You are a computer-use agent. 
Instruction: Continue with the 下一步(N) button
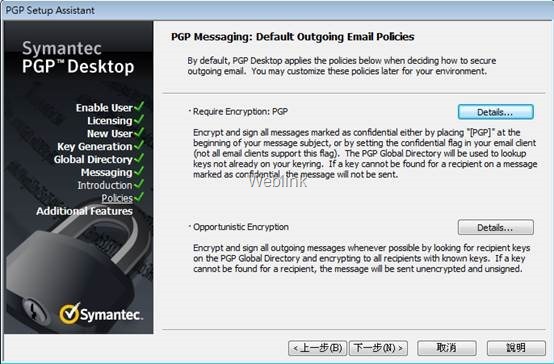point(378,348)
